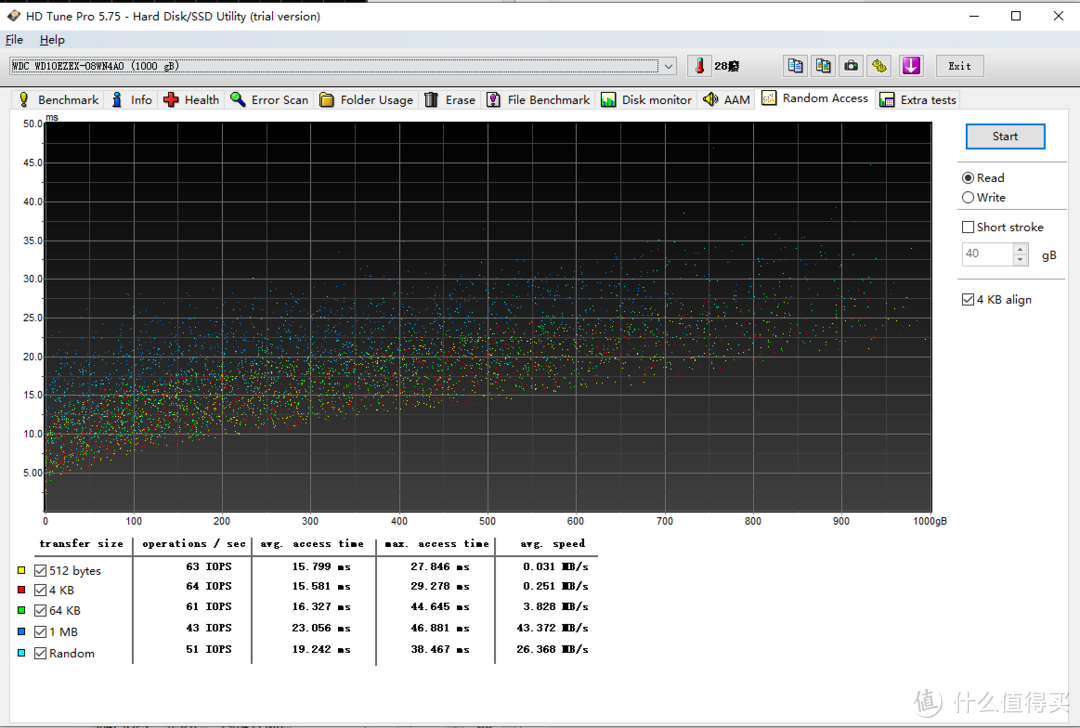Uncheck the Random transfer size

click(40, 653)
